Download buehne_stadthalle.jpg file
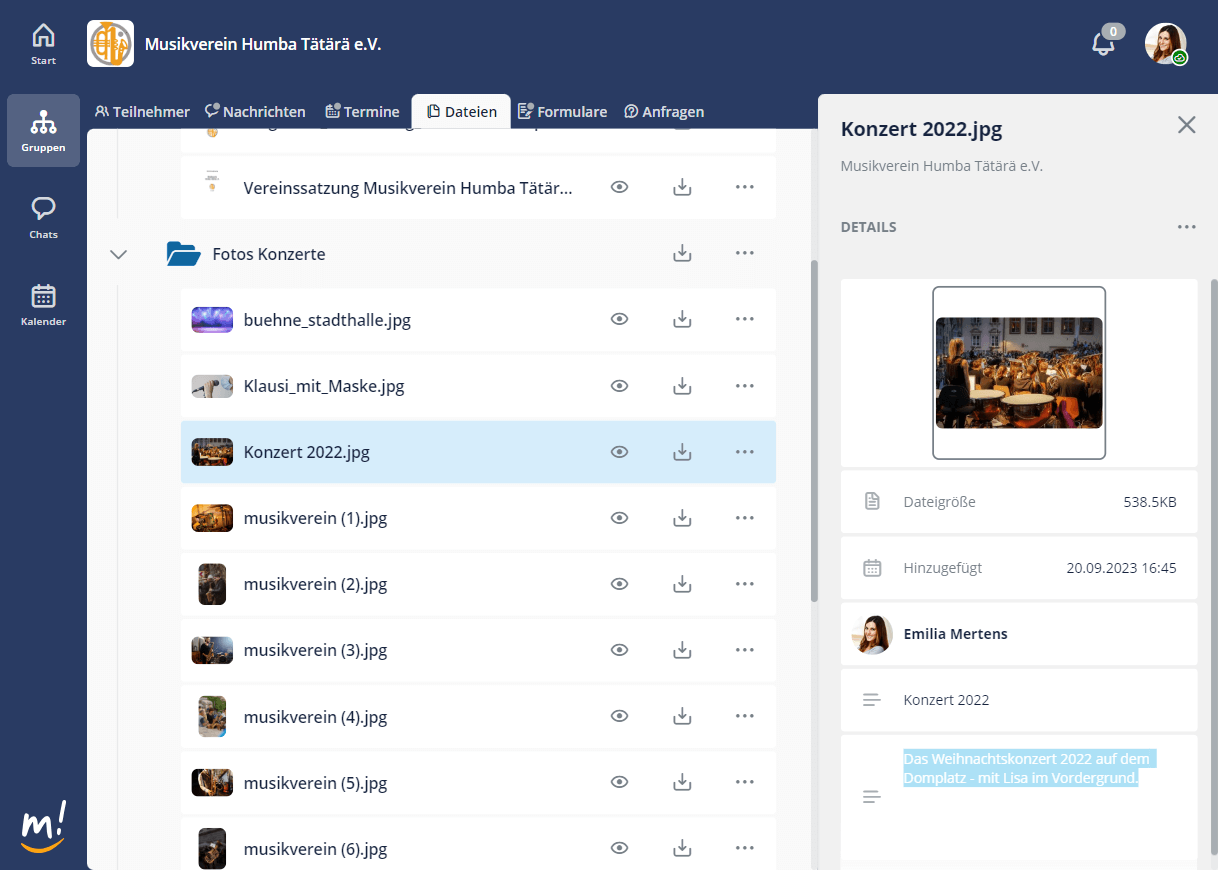1218x870 pixels. tap(682, 320)
